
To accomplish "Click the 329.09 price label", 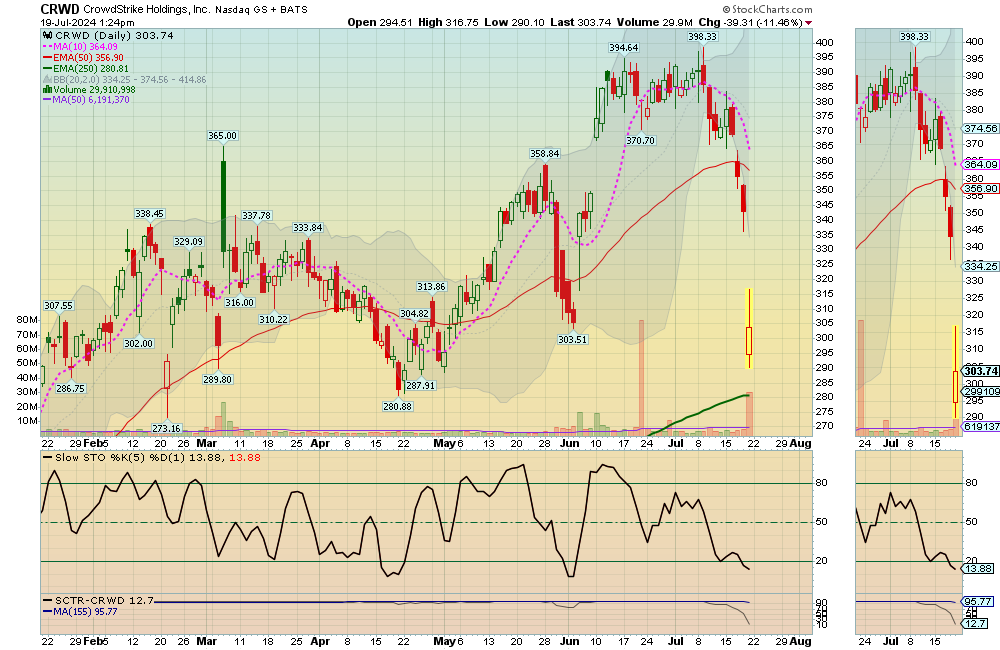I will click(188, 241).
